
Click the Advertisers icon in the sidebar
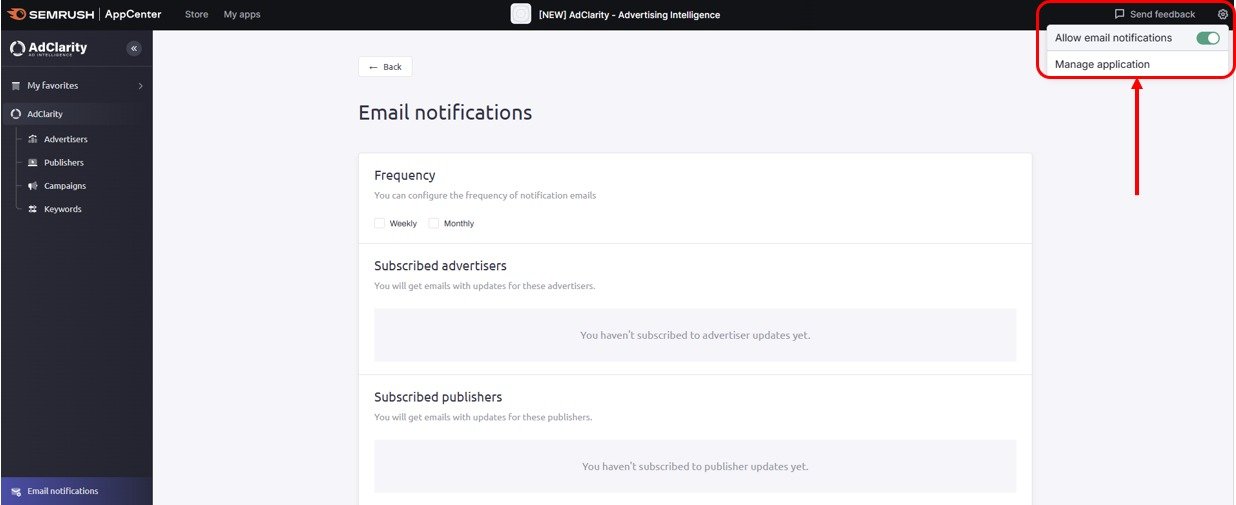pos(33,139)
